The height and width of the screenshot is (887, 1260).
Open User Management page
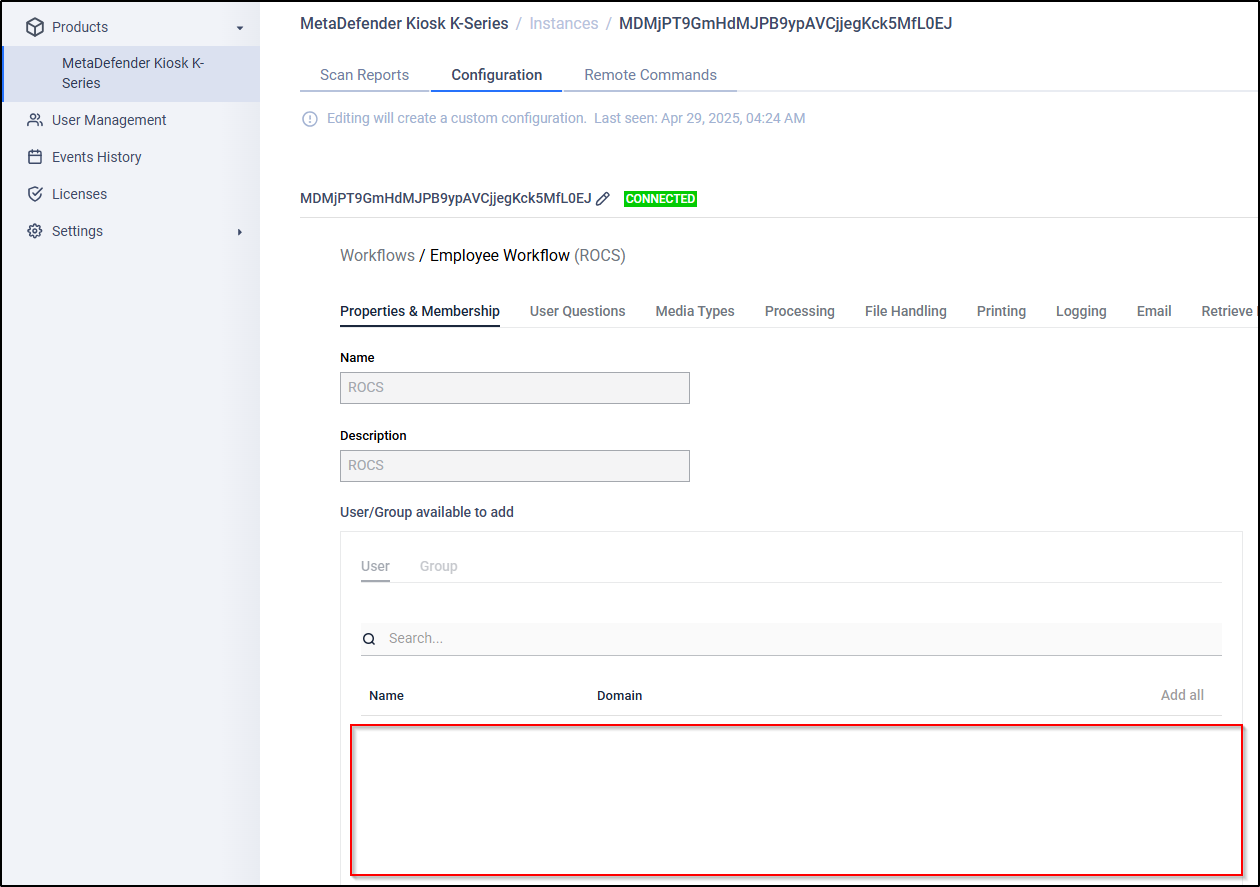(x=109, y=120)
